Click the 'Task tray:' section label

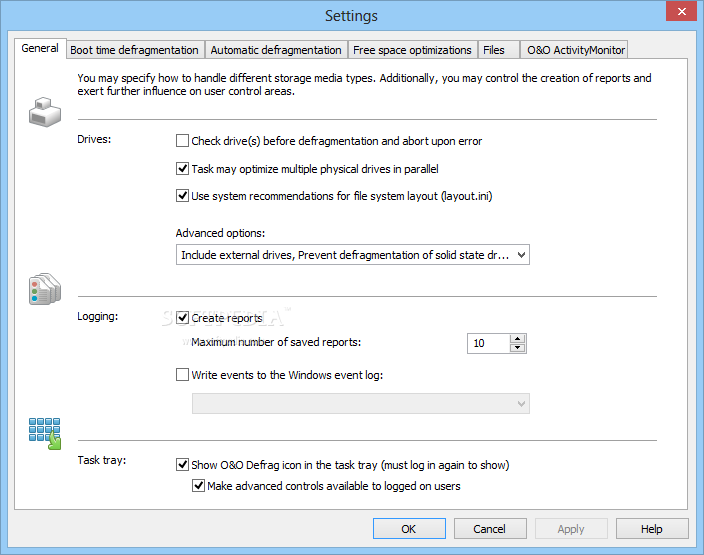click(101, 460)
